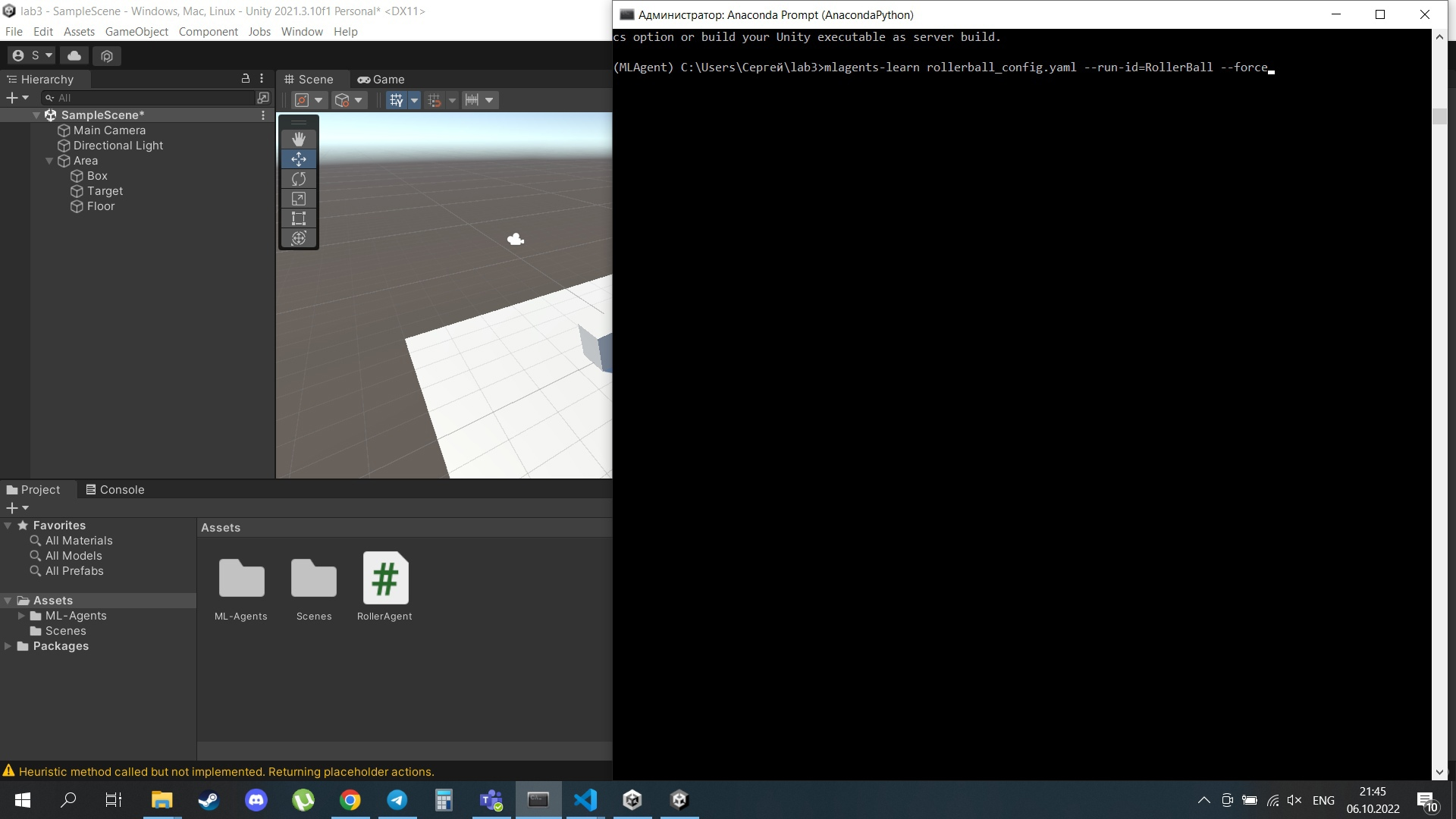This screenshot has width=1456, height=819.
Task: Open RollerAgent script asset
Action: pos(385,579)
